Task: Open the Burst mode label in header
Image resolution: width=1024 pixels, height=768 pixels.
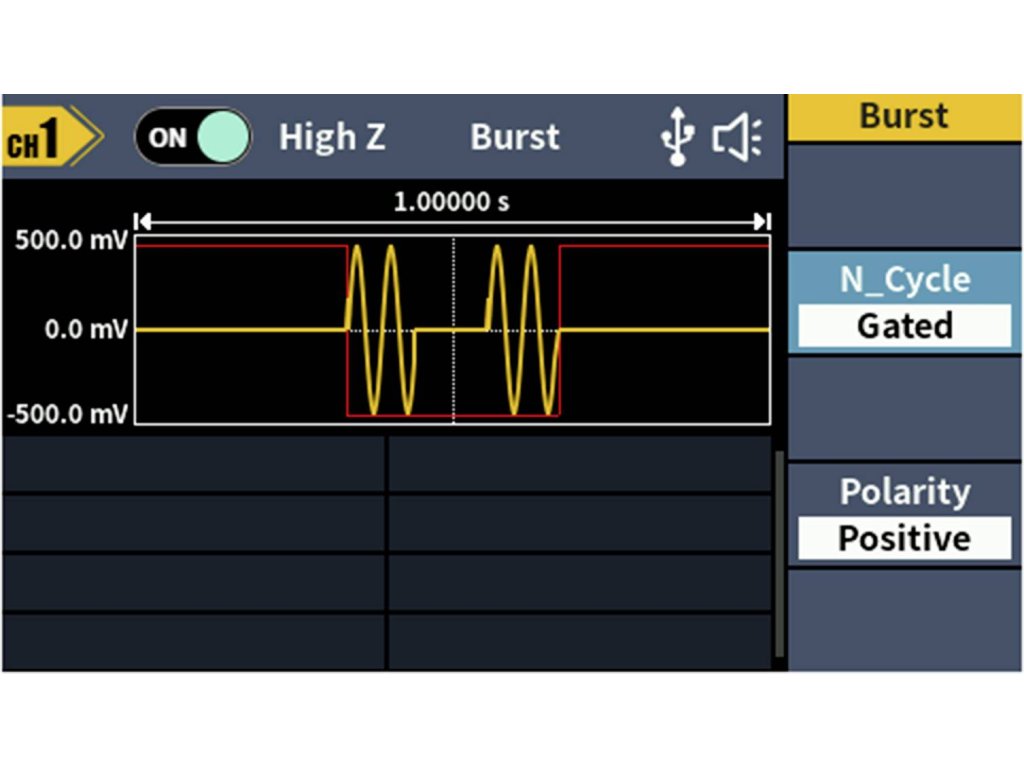Action: tap(515, 137)
